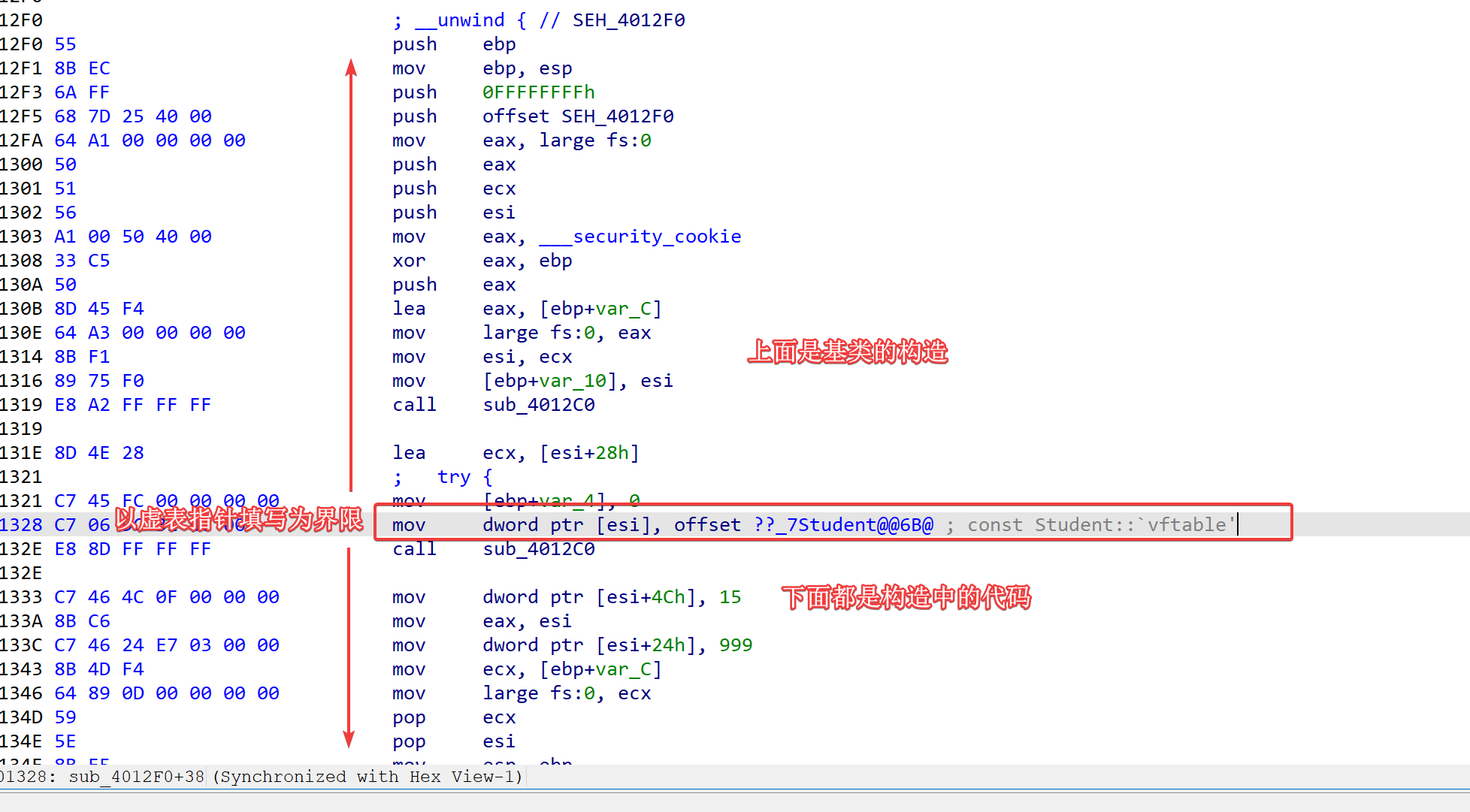The height and width of the screenshot is (812, 1470).
Task: Click hex bytes A1 00 50 40 00
Action: click(133, 237)
